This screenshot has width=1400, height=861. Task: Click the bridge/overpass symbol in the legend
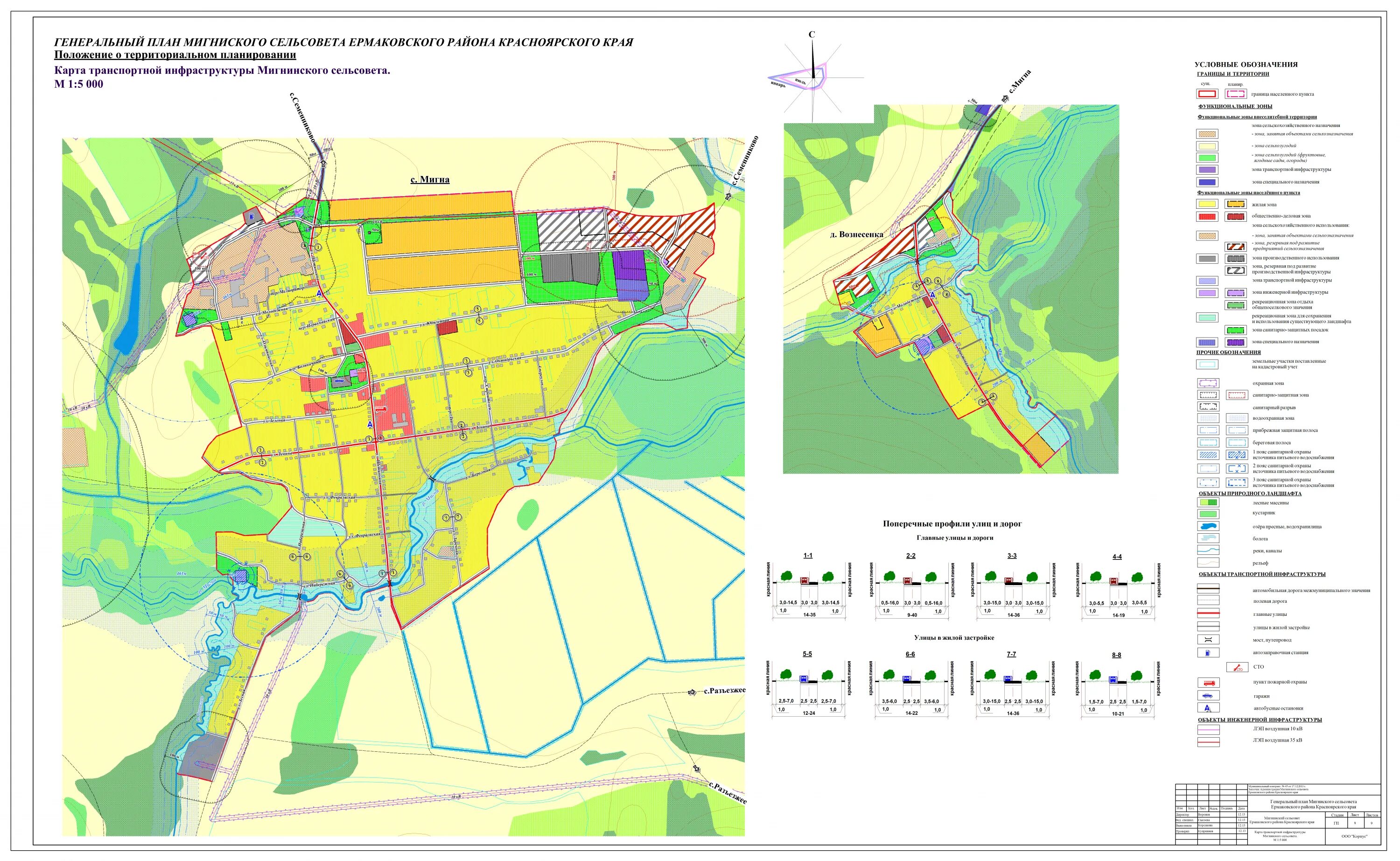[x=1208, y=640]
